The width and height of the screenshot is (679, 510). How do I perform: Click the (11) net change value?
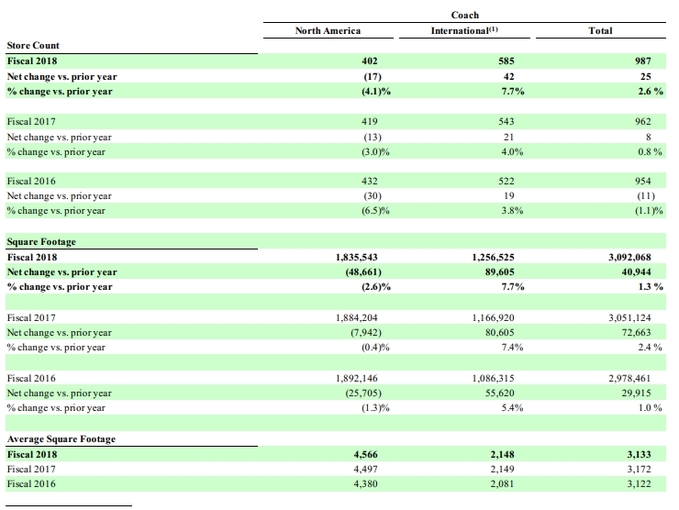[646, 196]
